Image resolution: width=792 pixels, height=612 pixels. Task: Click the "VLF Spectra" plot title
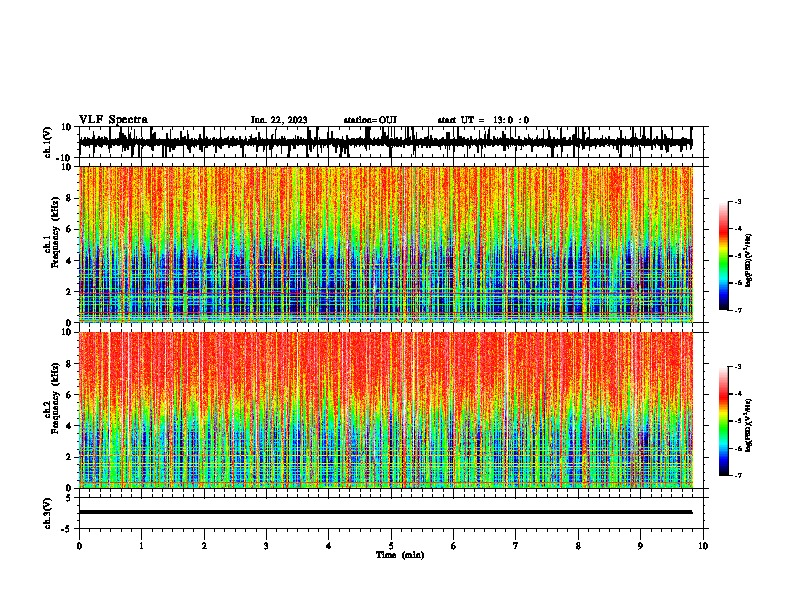pyautogui.click(x=113, y=120)
